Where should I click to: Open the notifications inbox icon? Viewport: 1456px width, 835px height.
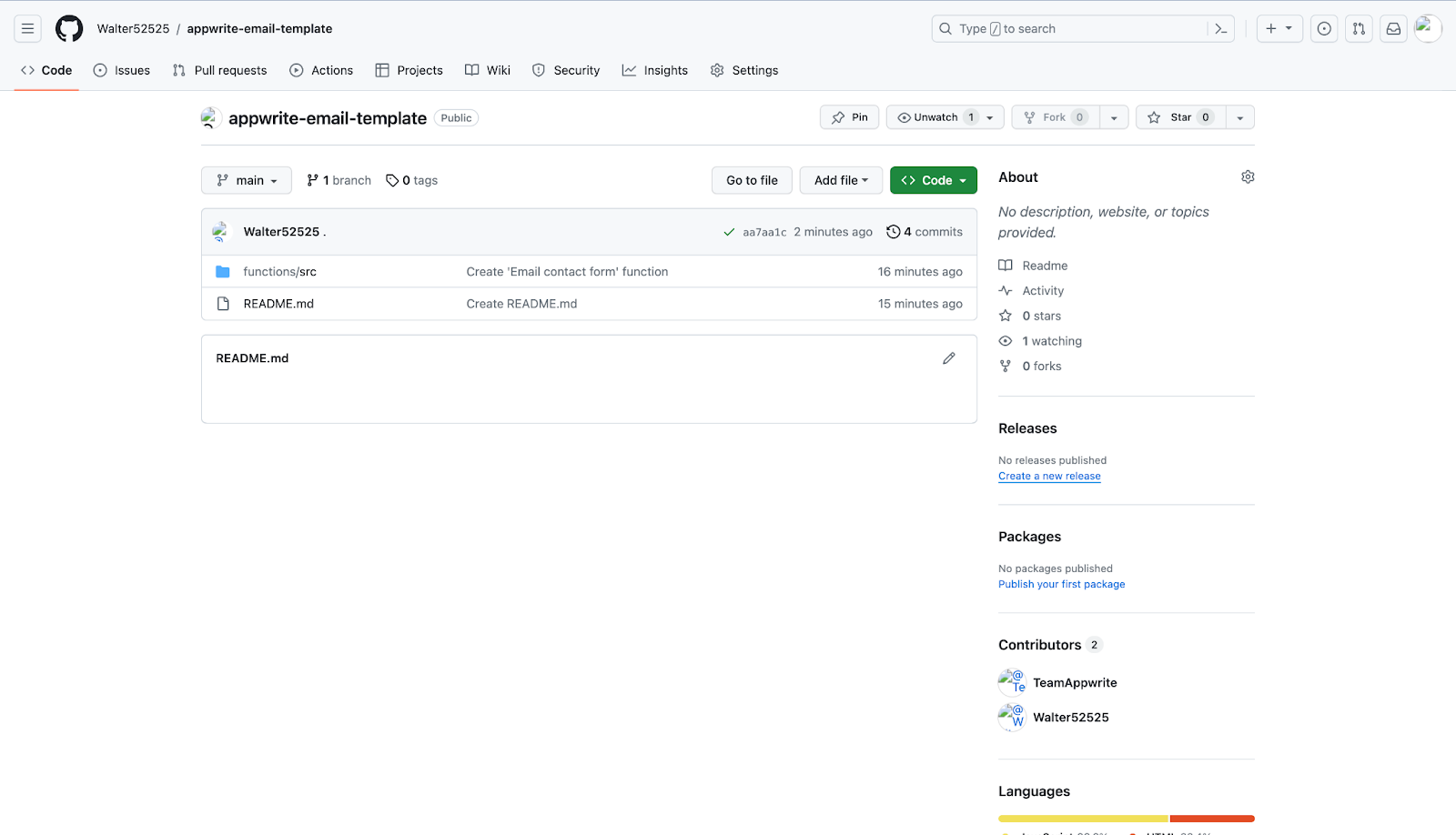pos(1393,28)
